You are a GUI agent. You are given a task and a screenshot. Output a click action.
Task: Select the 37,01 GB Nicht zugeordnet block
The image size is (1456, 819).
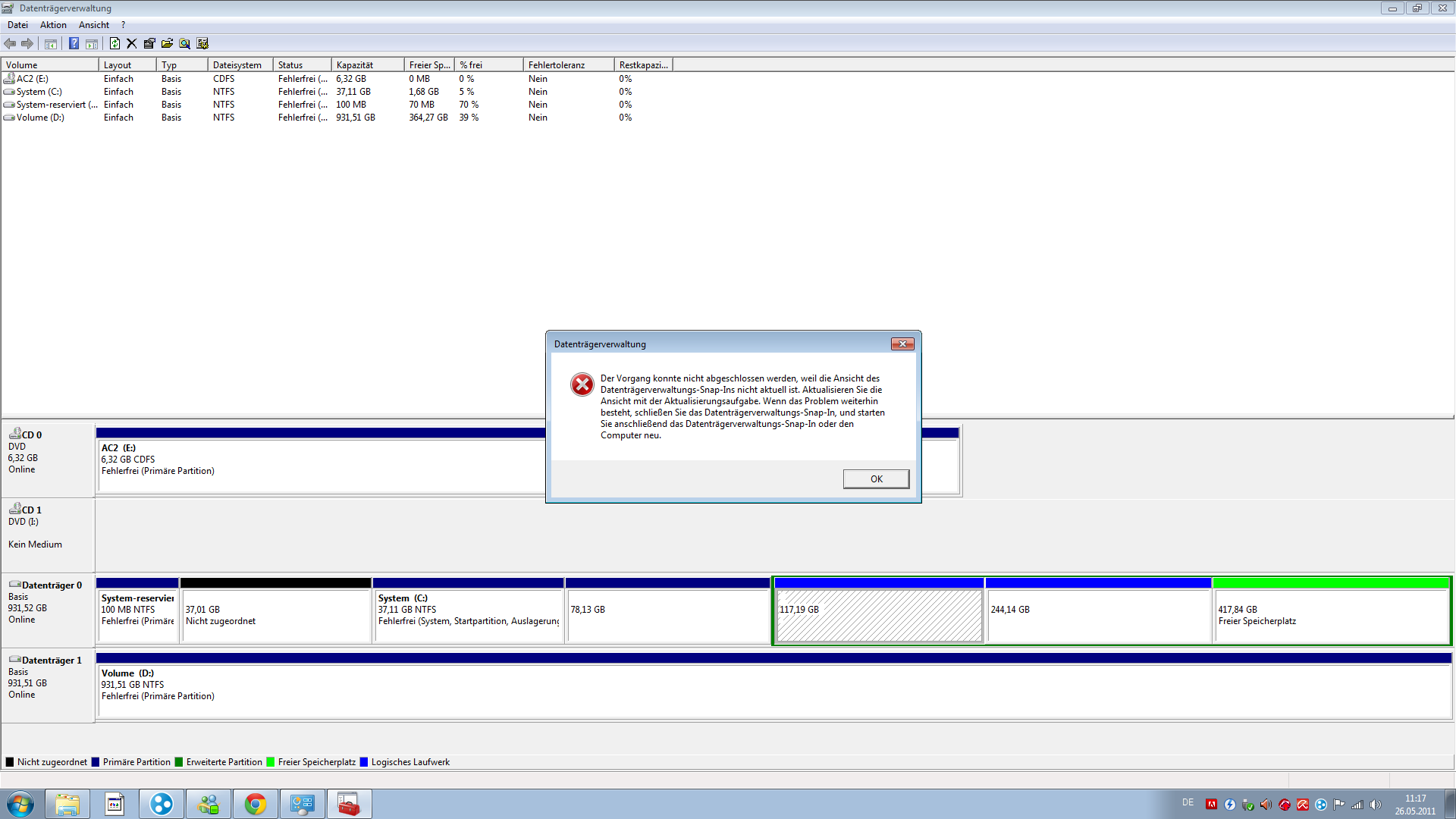[275, 615]
